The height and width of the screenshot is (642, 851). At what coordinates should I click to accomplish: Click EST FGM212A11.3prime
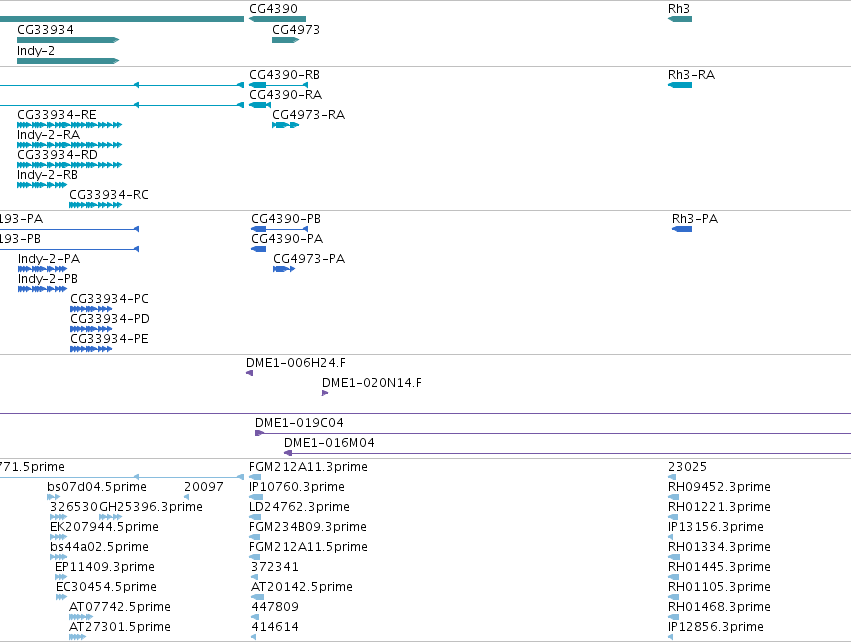coord(255,478)
